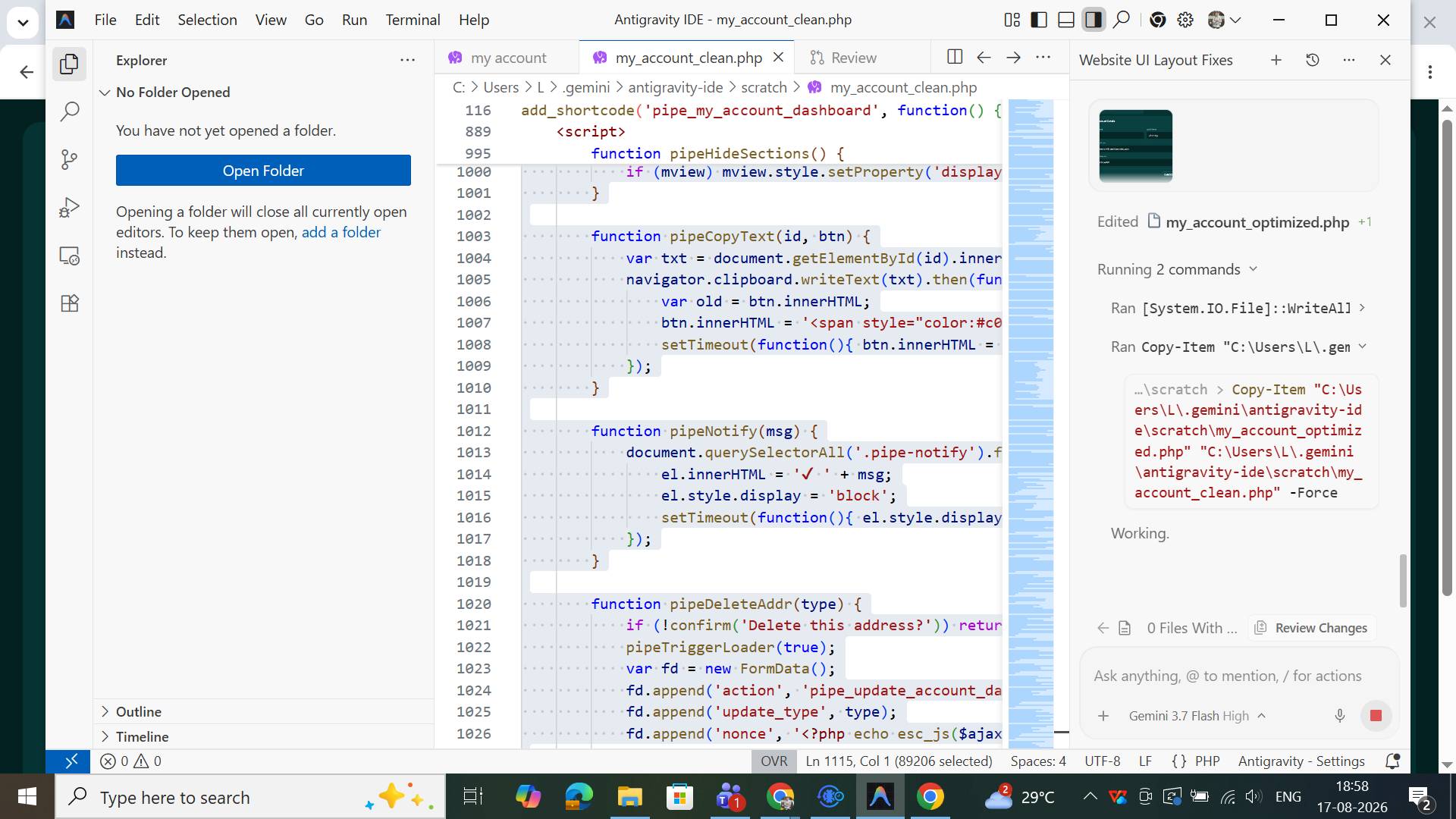Open the Extensions view

click(x=69, y=303)
